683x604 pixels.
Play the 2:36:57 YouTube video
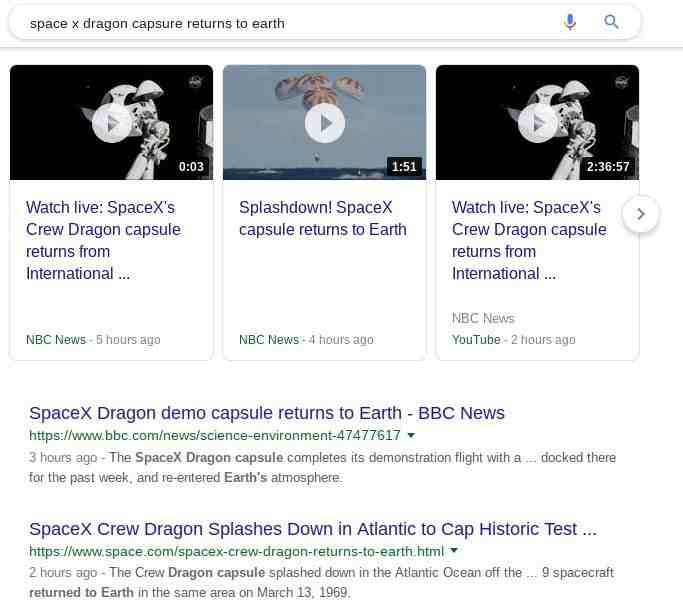(x=538, y=123)
